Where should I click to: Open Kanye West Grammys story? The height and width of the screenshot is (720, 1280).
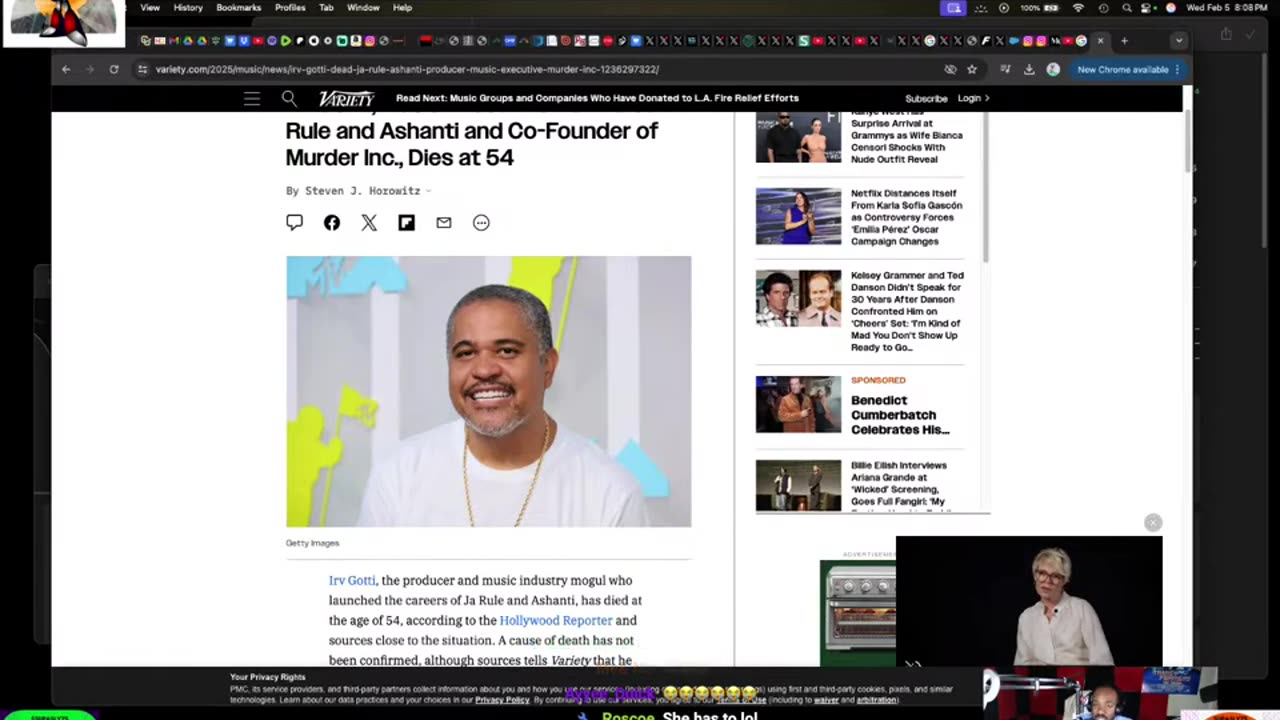click(x=907, y=139)
